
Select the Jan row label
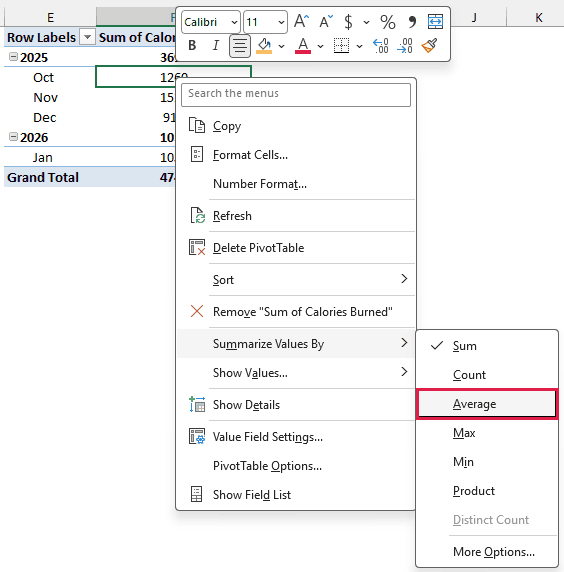pos(43,158)
